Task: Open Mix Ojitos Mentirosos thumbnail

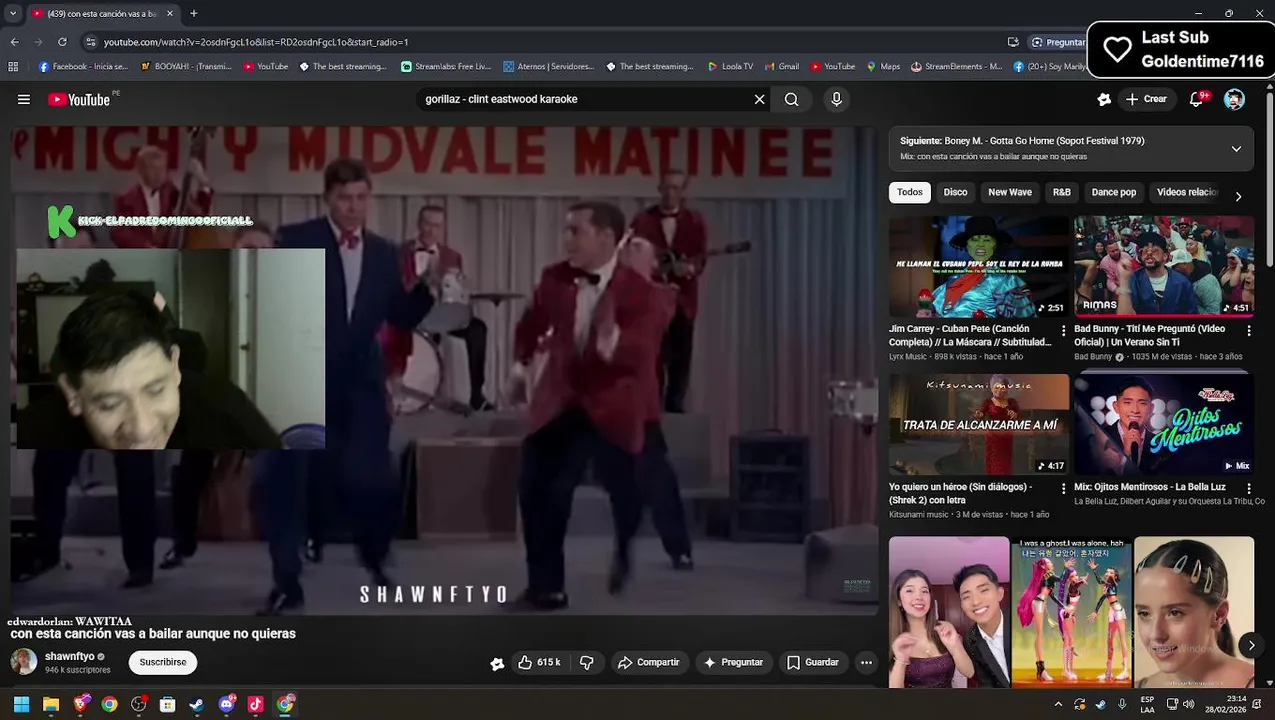Action: coord(1164,424)
